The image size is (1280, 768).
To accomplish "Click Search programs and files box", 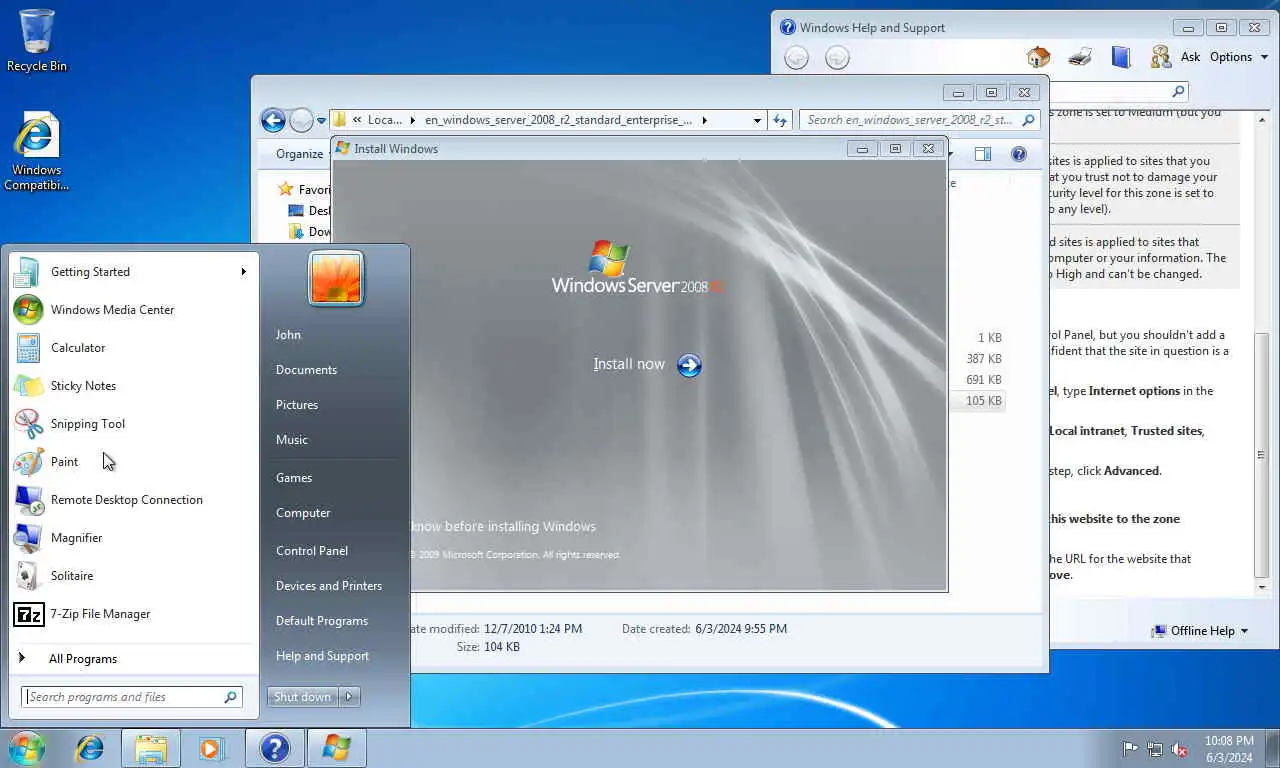I will 131,697.
